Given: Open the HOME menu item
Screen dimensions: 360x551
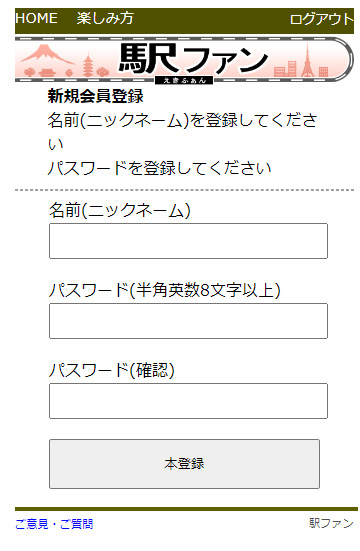Looking at the screenshot, I should pyautogui.click(x=36, y=18).
